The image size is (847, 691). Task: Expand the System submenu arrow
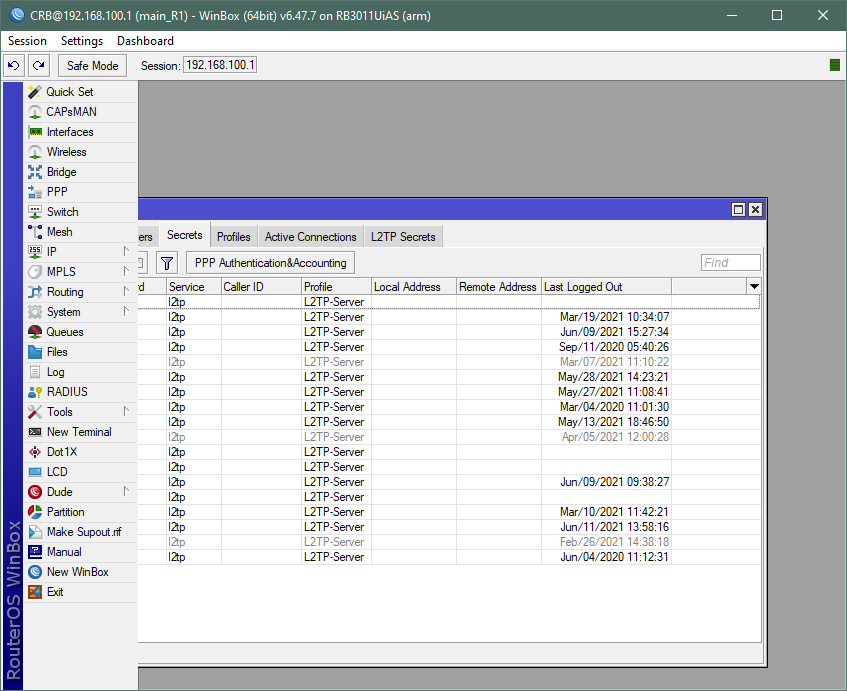pos(126,311)
